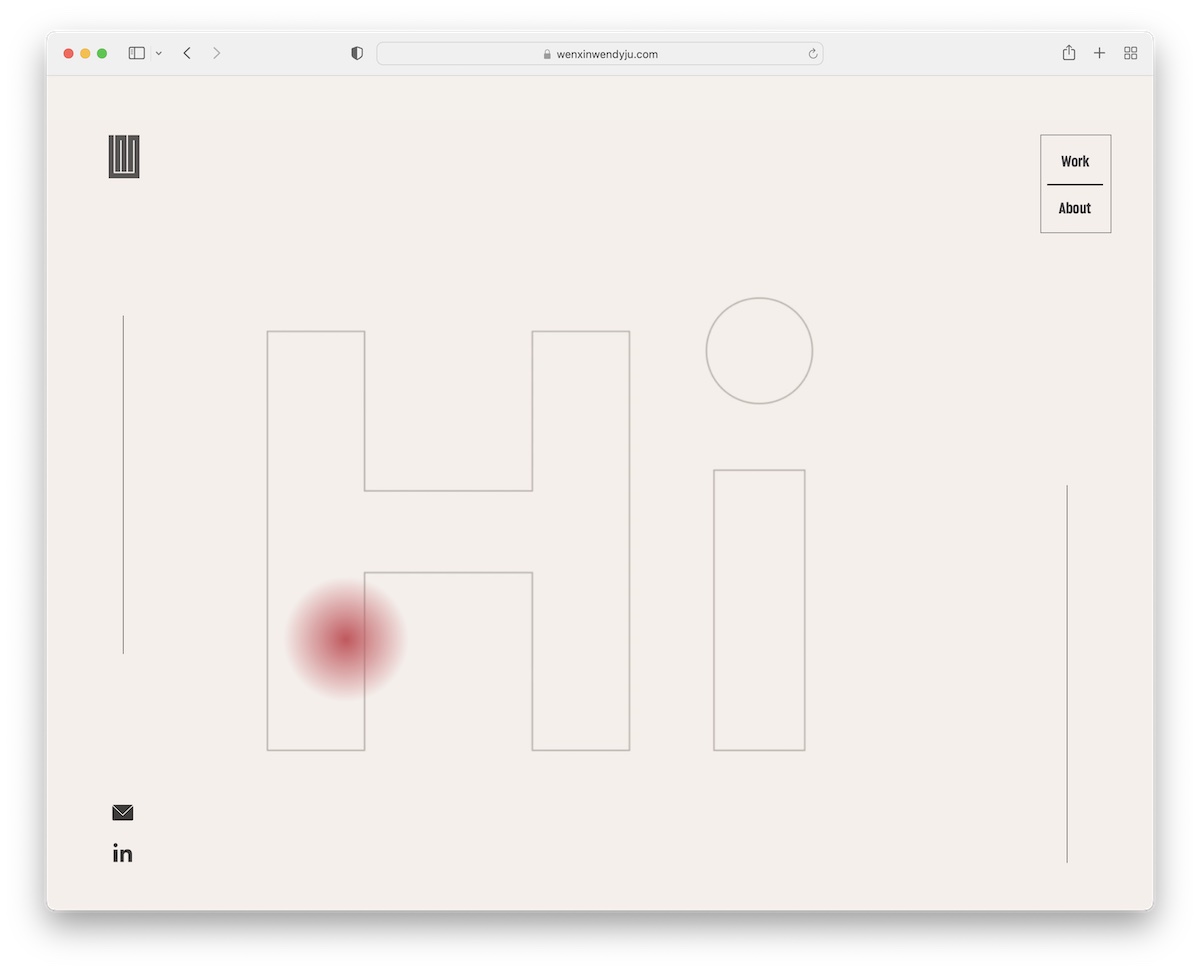Click the forward navigation arrow
This screenshot has height=972, width=1200.
point(216,53)
